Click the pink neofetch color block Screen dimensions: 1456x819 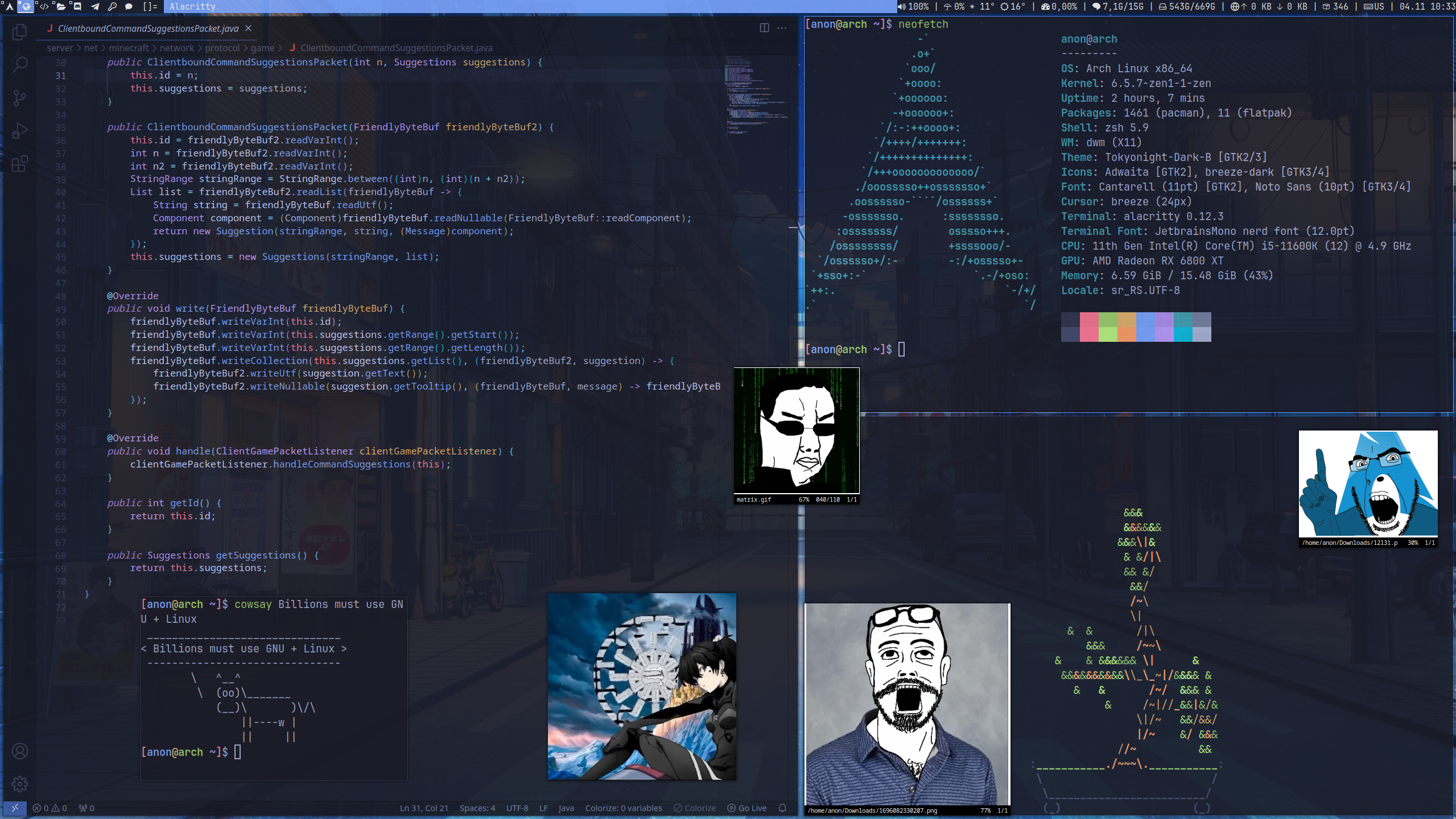coord(1089,326)
